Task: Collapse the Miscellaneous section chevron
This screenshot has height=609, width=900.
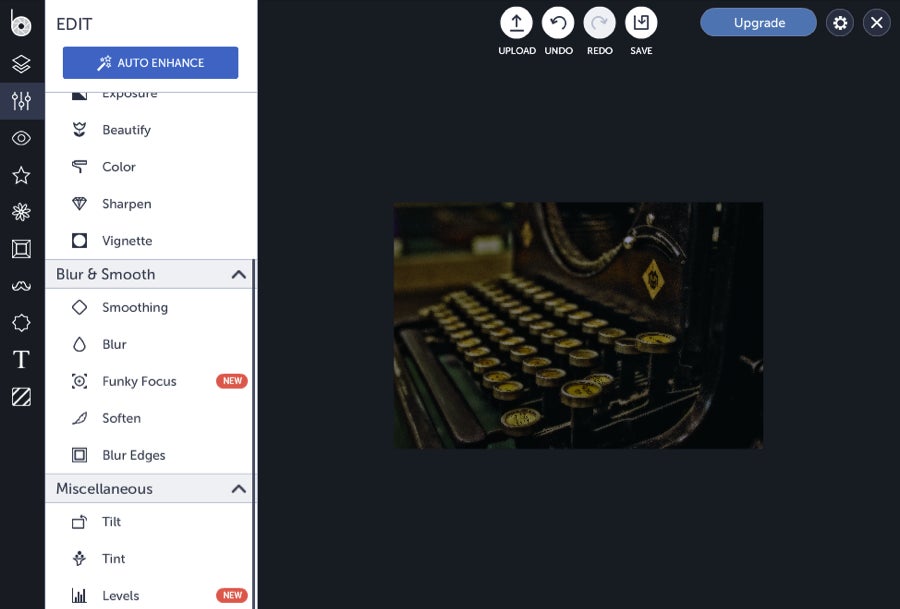Action: [239, 489]
